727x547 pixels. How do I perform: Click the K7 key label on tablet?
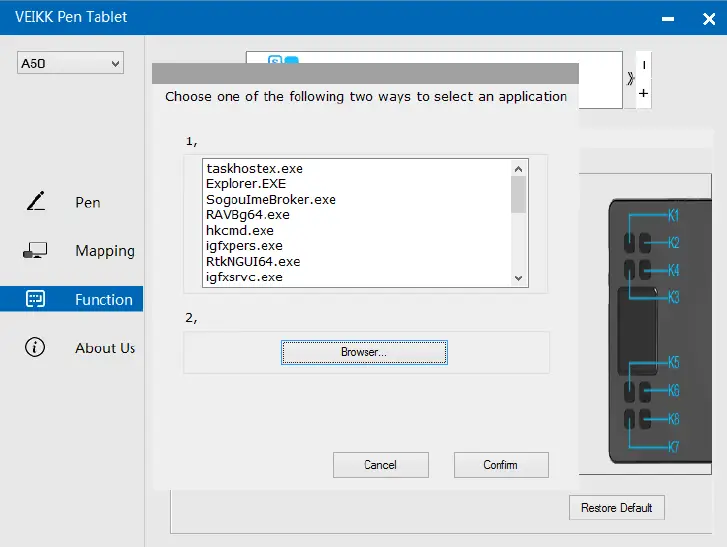[x=674, y=447]
